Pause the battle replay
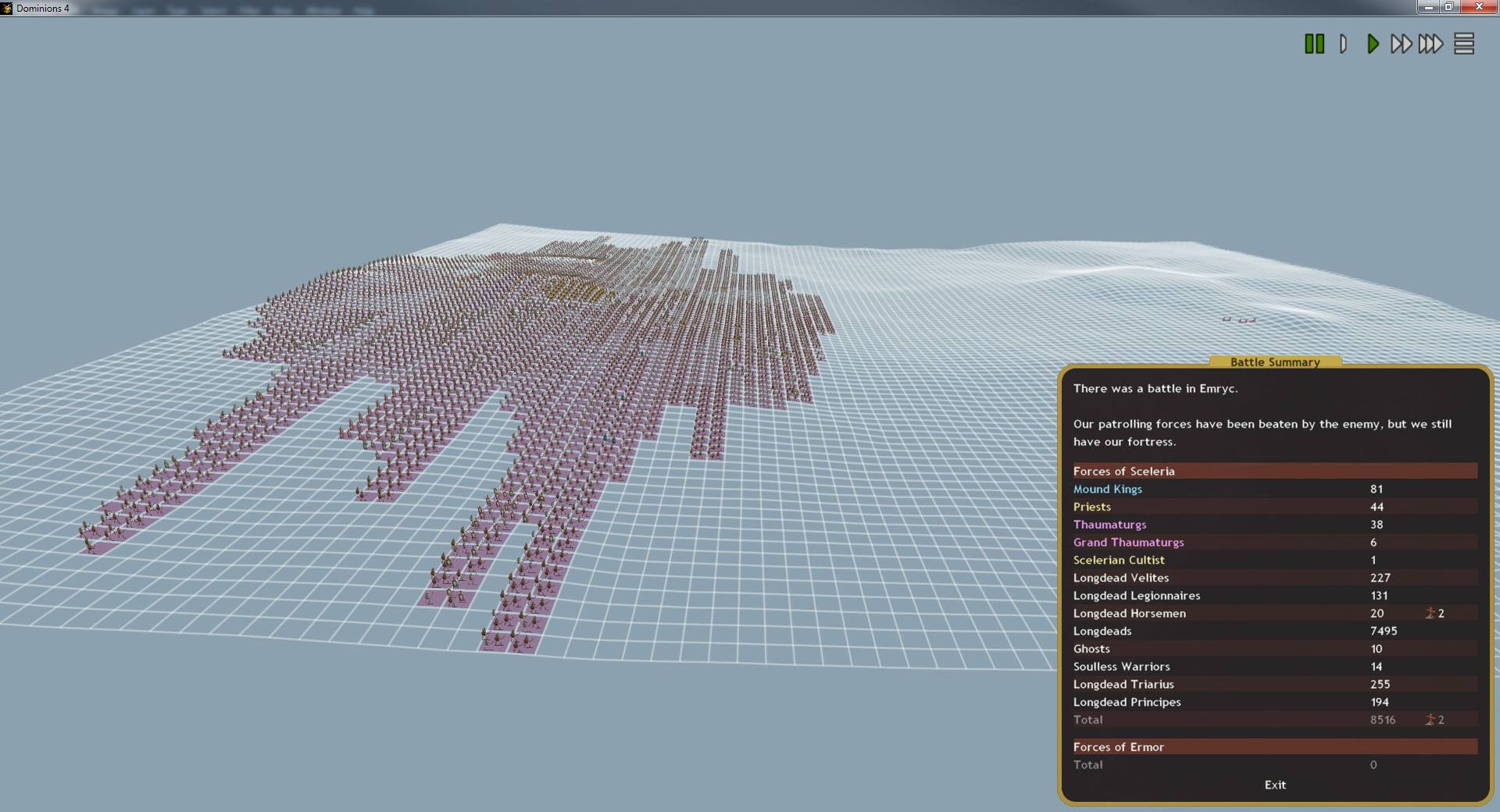Screen dimensions: 1500x812 pyautogui.click(x=1314, y=44)
